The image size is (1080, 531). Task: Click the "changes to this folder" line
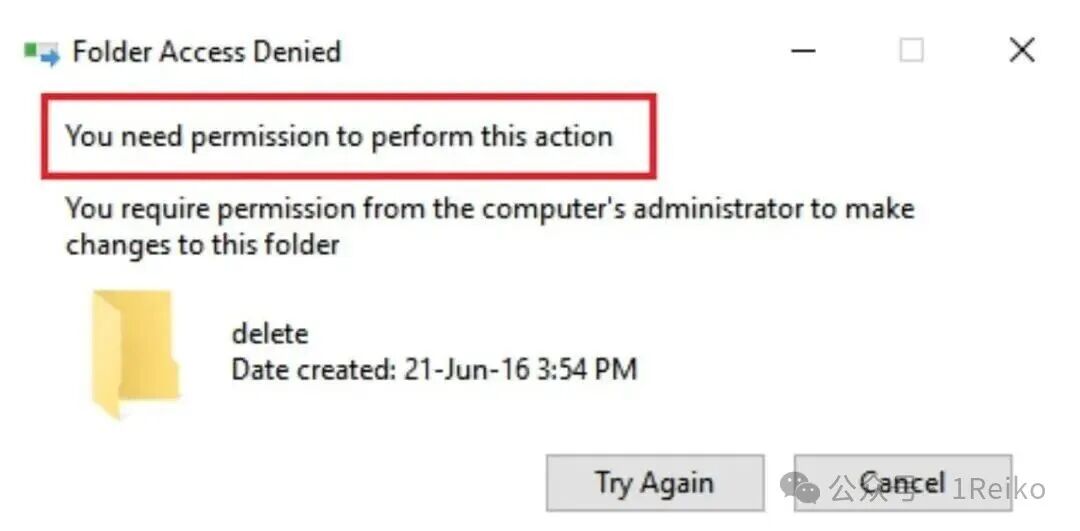[202, 244]
